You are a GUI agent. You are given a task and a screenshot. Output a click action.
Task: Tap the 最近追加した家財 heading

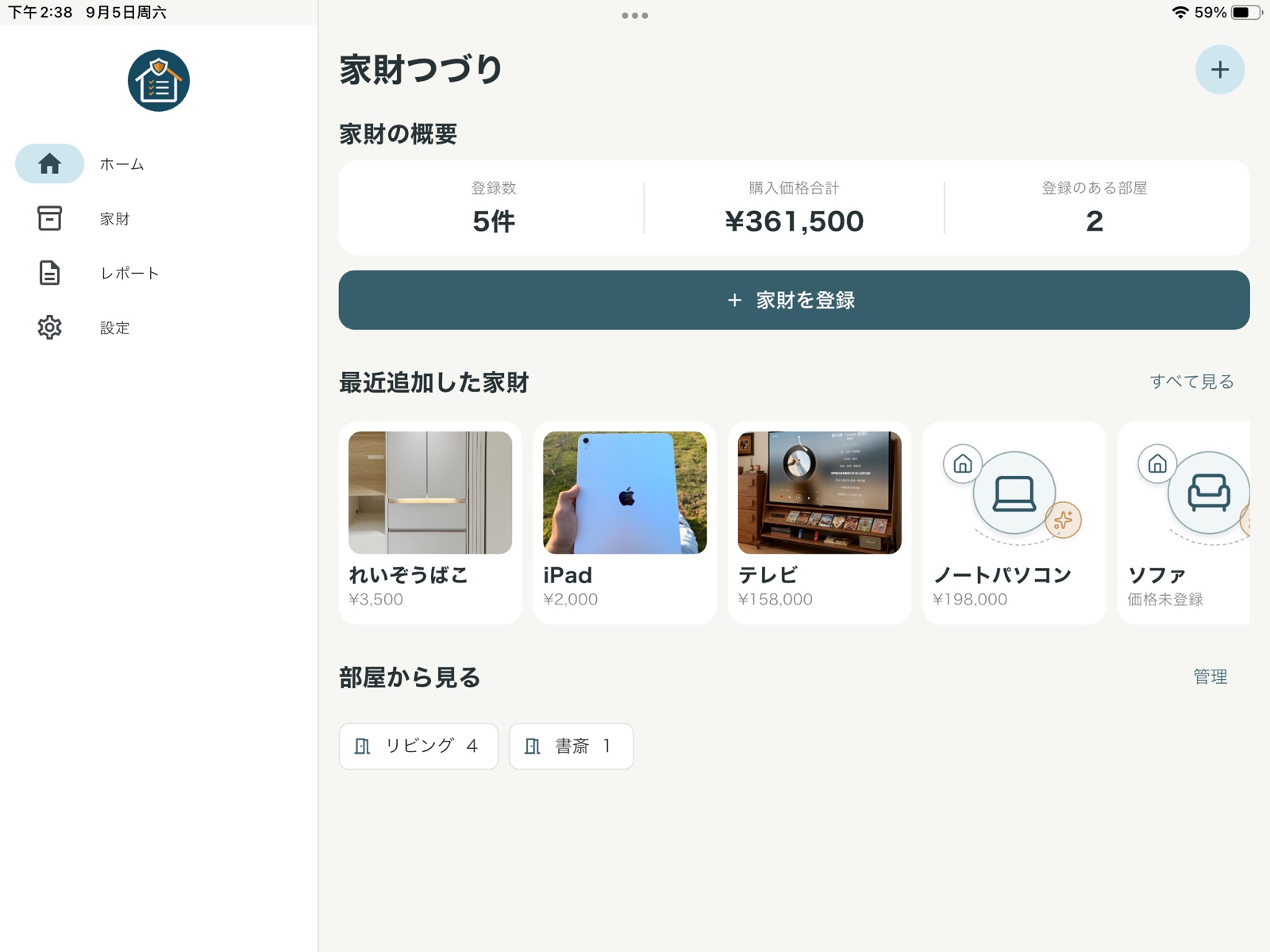[x=434, y=382]
